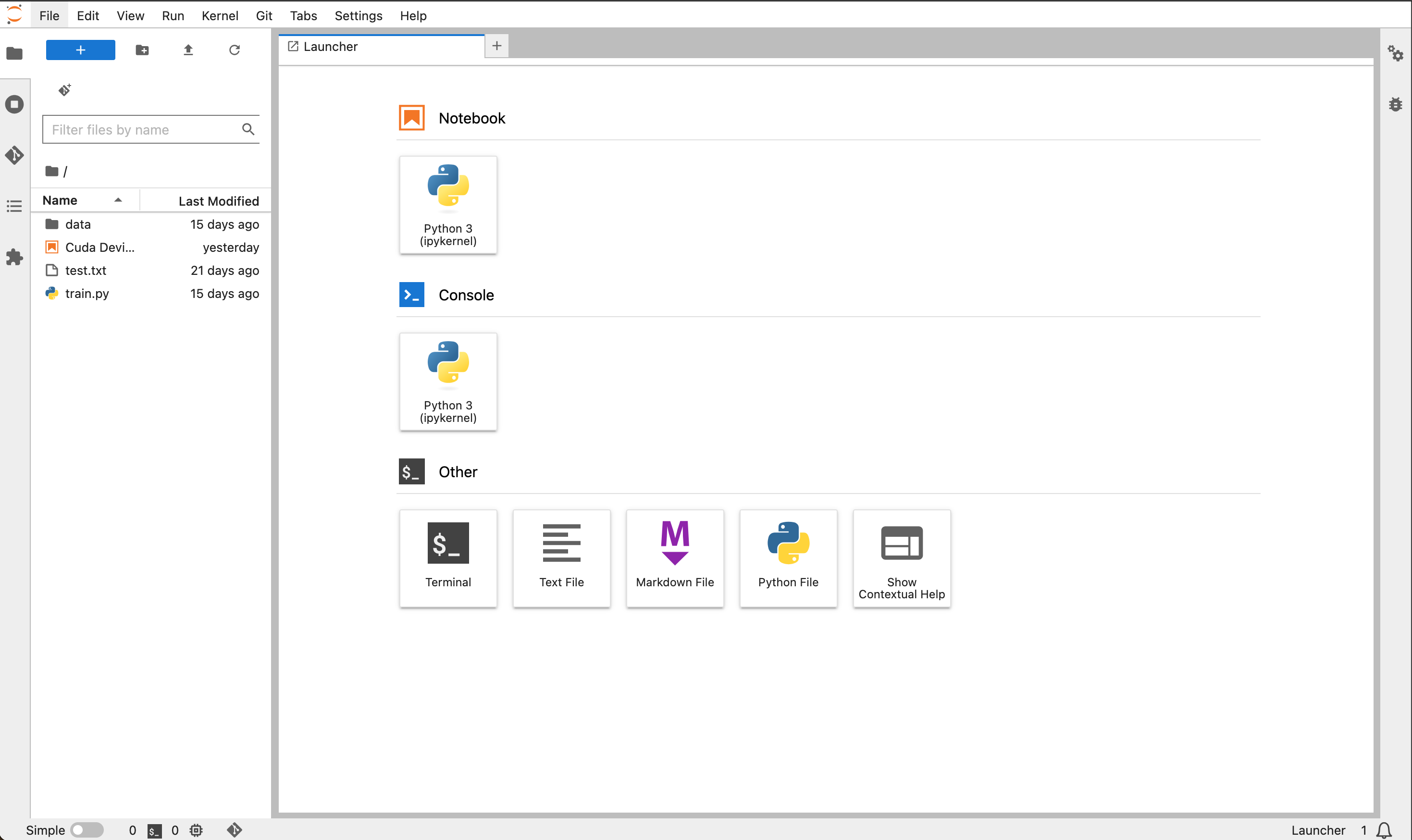Screen dimensions: 1412x840
Task: Open a new Terminal
Action: coord(448,558)
